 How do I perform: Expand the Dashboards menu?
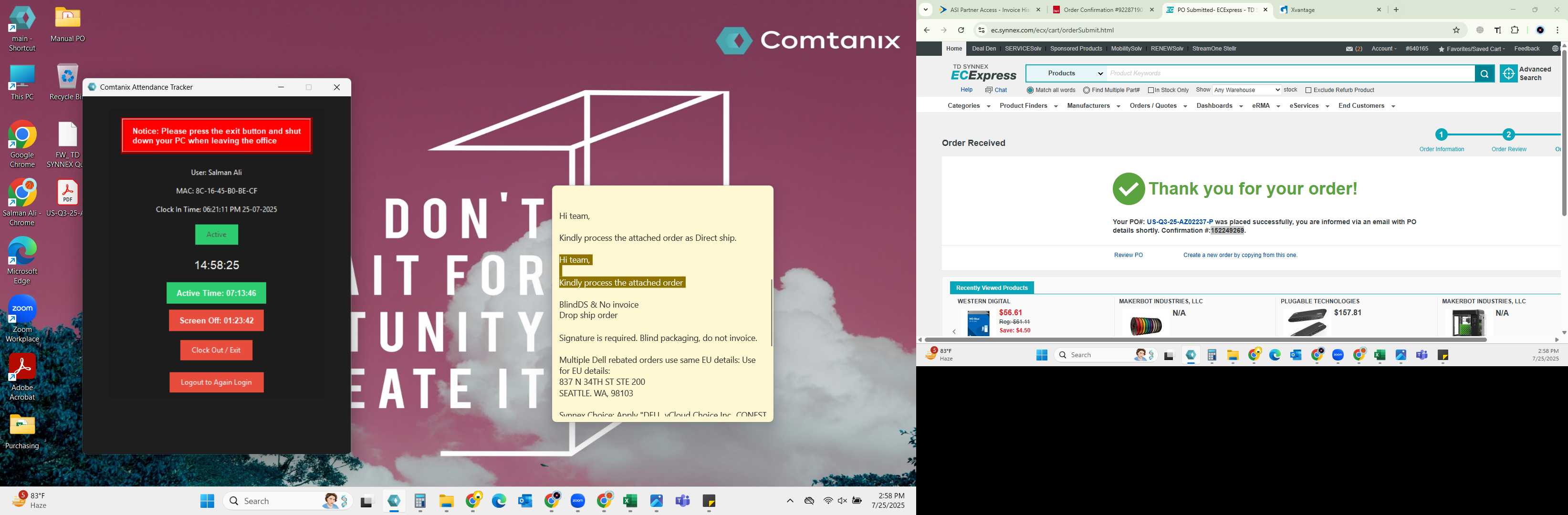click(x=1219, y=106)
